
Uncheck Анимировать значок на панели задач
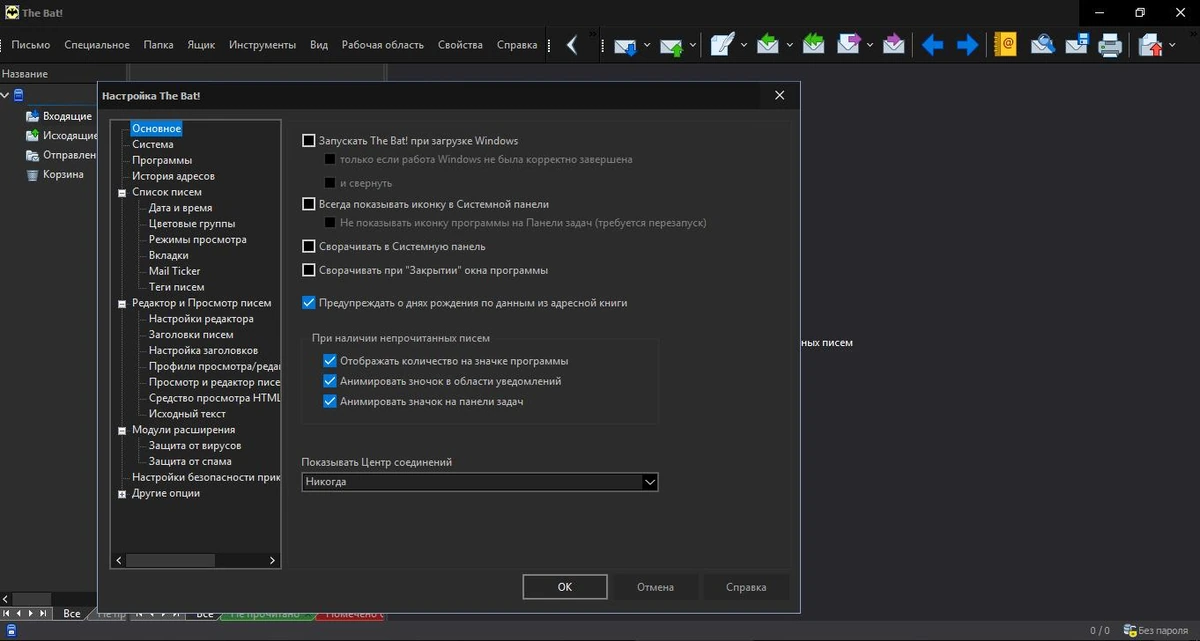click(330, 401)
